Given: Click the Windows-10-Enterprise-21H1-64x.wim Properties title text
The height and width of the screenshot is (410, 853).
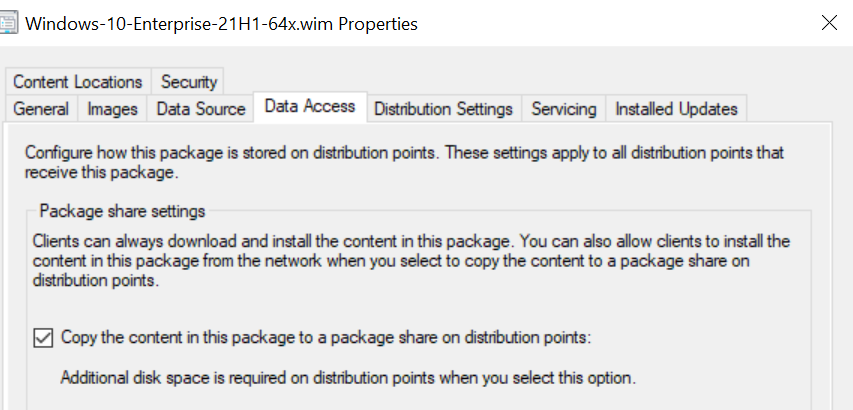Looking at the screenshot, I should click(x=221, y=24).
